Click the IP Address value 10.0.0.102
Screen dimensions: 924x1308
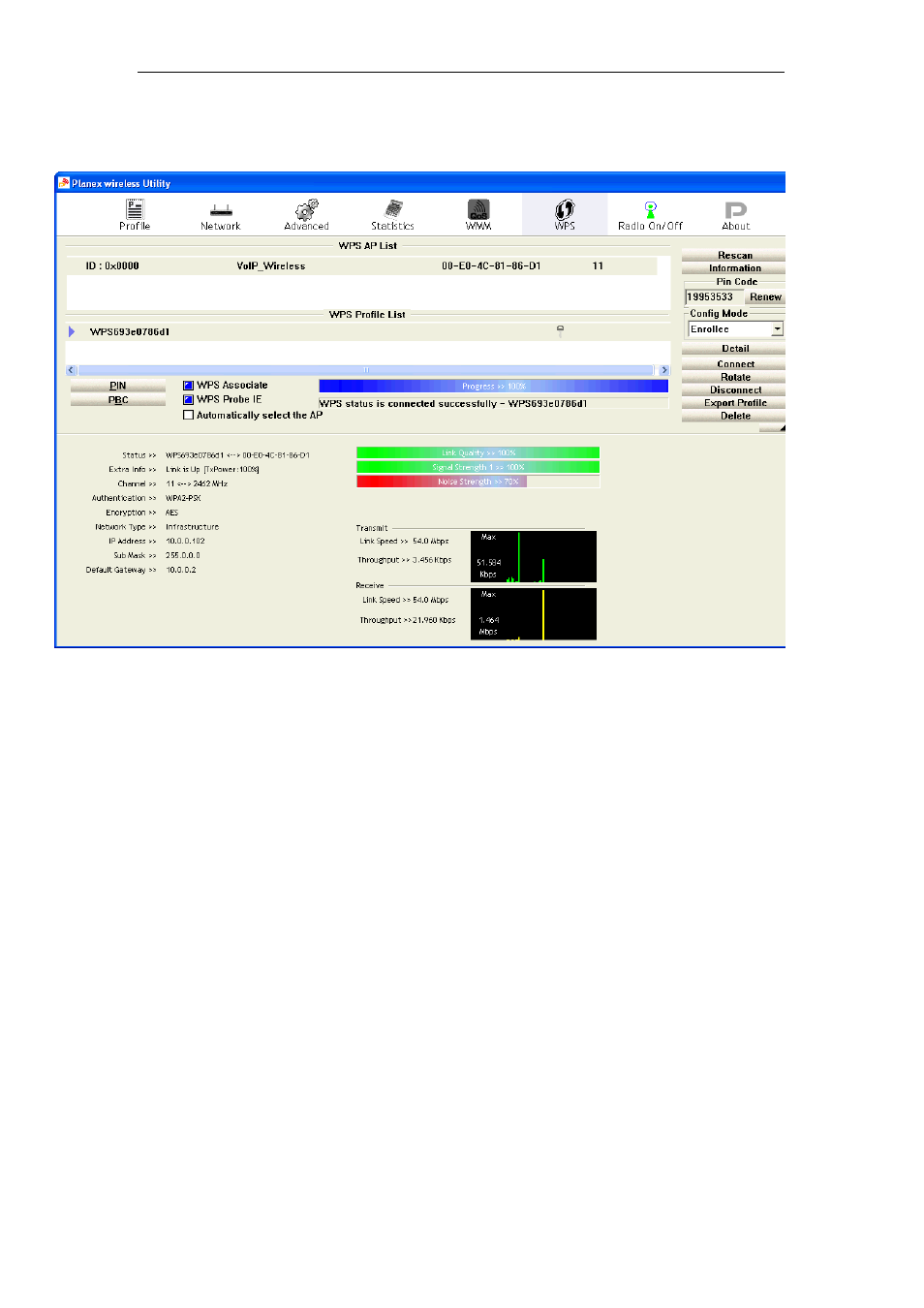tap(185, 542)
